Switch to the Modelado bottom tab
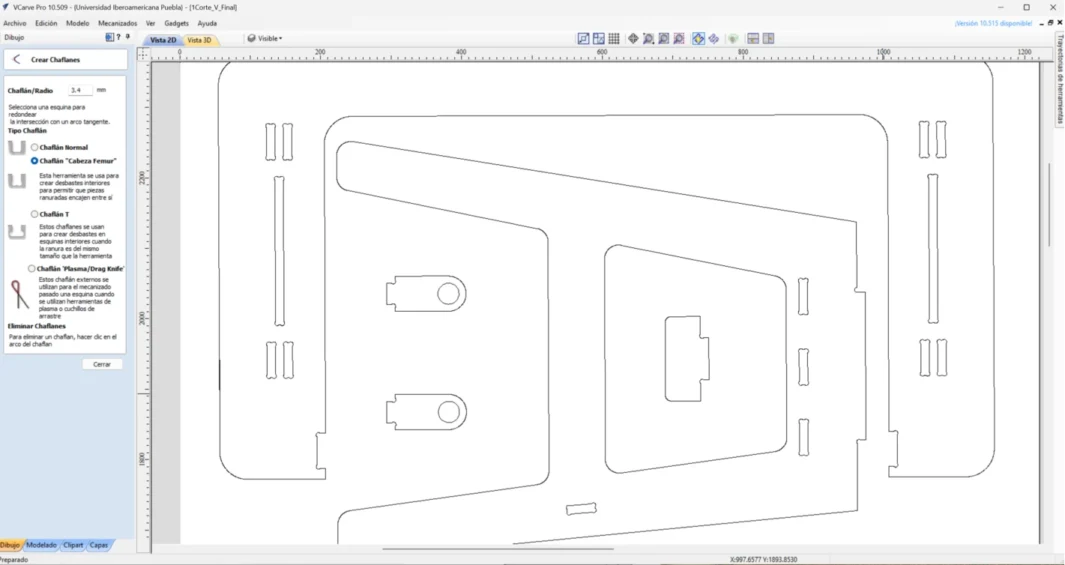1065x565 pixels. pos(41,545)
